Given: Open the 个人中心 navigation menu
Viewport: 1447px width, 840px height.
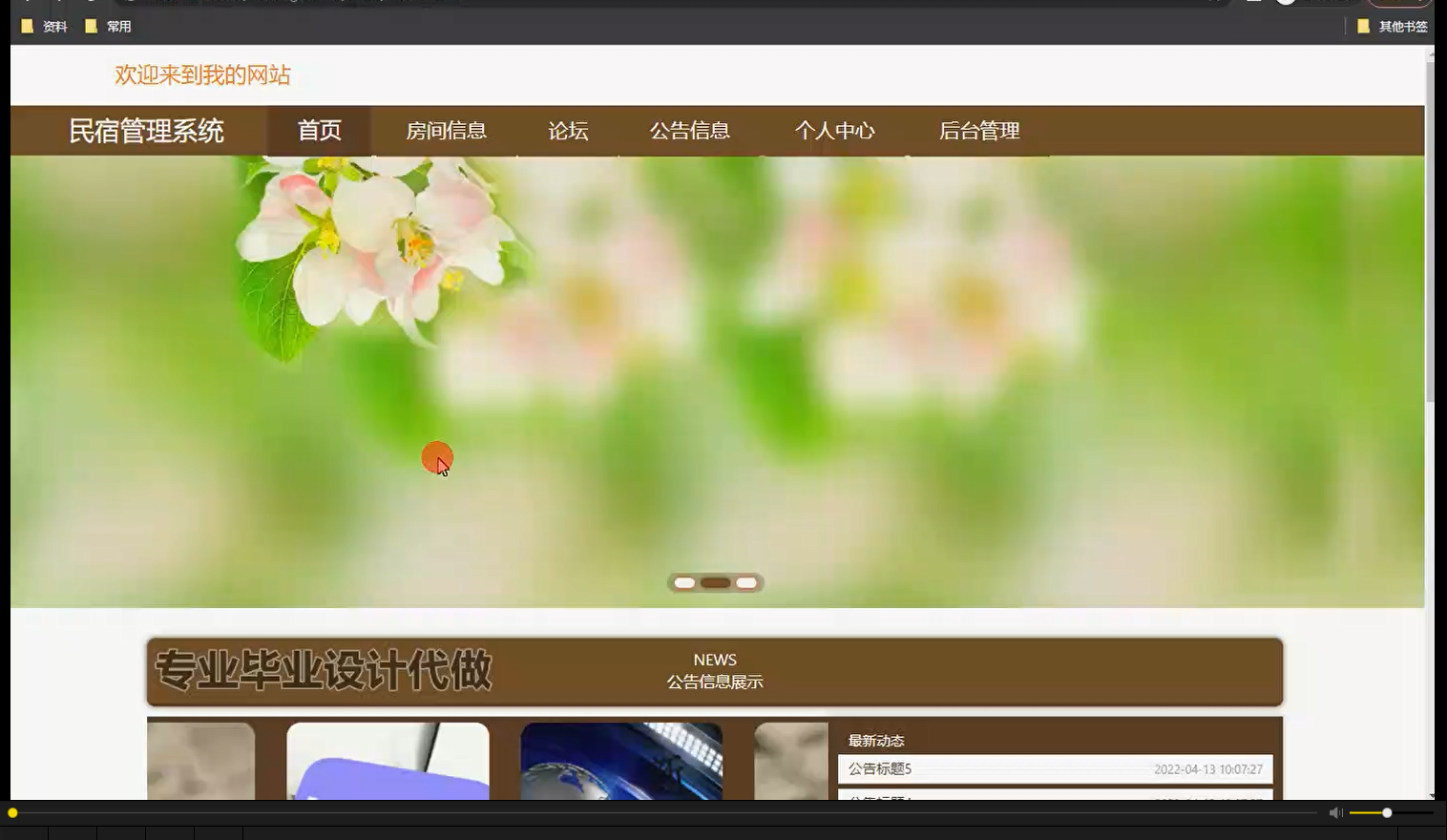Looking at the screenshot, I should [835, 131].
